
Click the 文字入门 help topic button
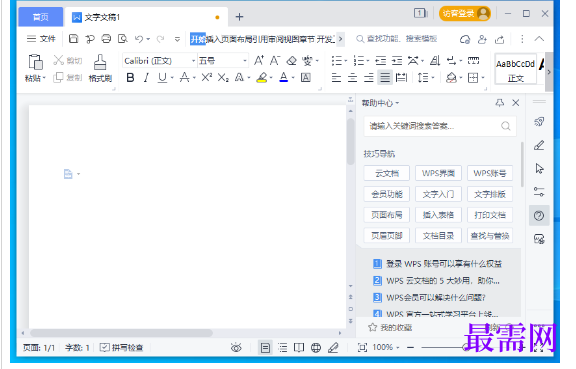438,194
